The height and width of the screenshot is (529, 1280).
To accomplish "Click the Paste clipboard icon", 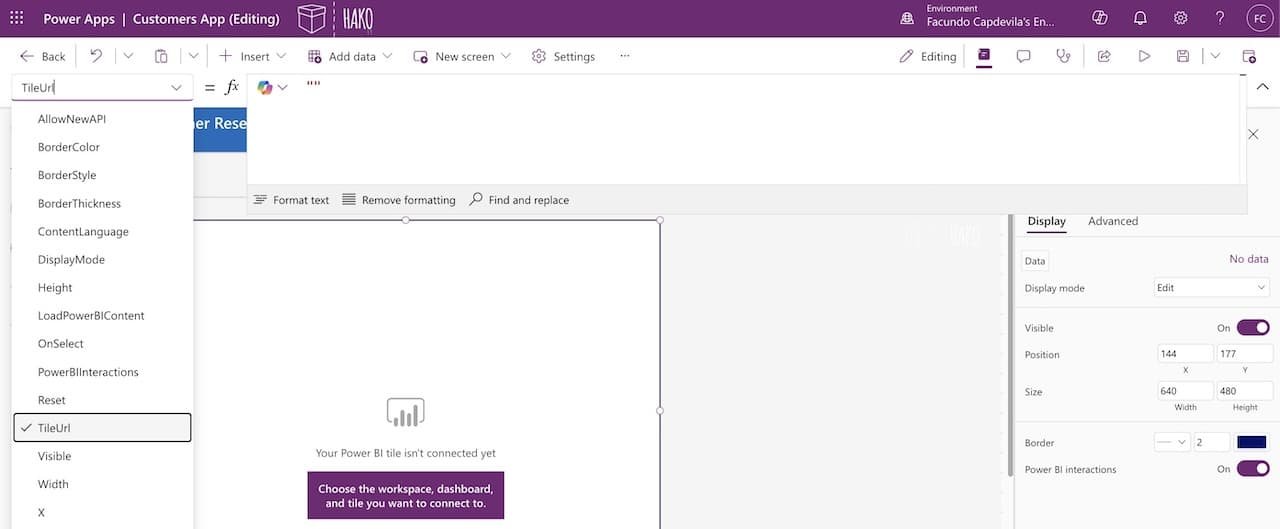I will pos(161,56).
